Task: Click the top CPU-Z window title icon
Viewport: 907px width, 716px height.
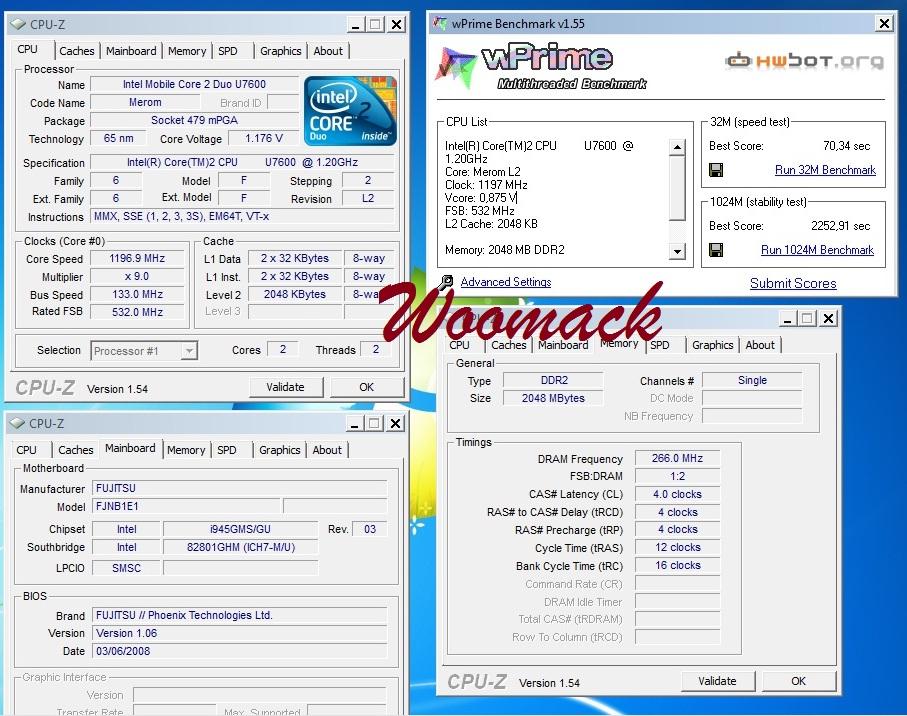Action: pyautogui.click(x=18, y=24)
